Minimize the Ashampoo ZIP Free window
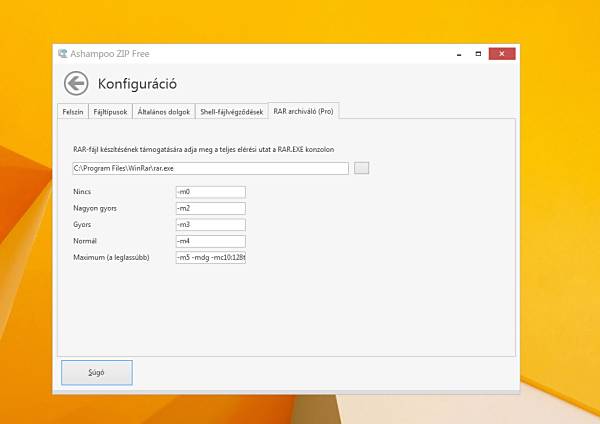Screen dimensions: 600x424 [459, 54]
